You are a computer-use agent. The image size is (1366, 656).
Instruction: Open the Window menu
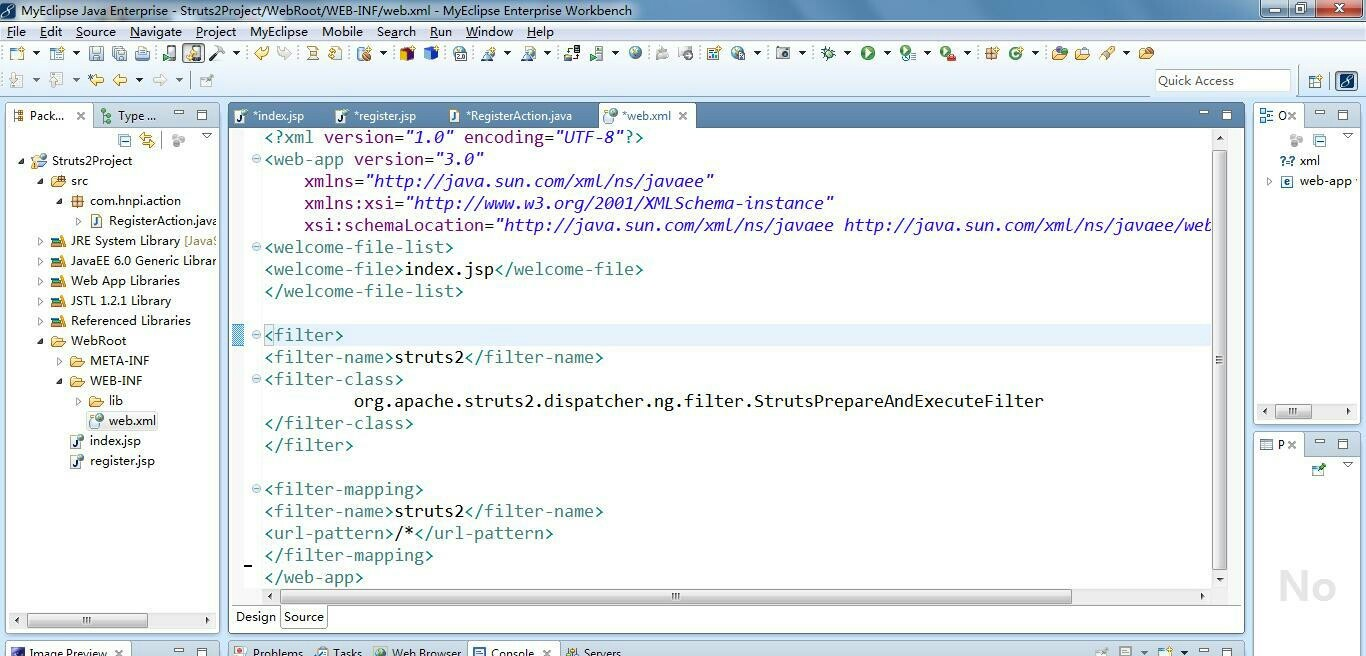tap(489, 31)
